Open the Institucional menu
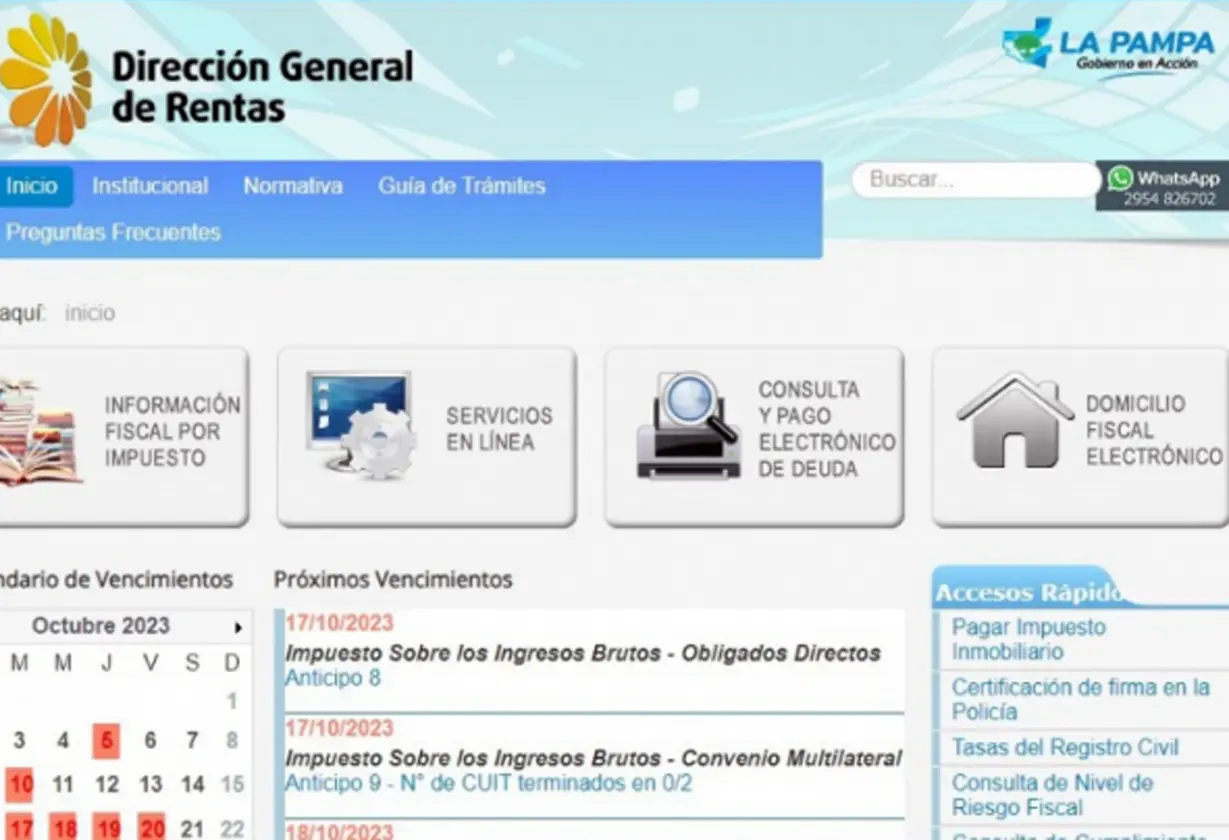 coord(150,186)
